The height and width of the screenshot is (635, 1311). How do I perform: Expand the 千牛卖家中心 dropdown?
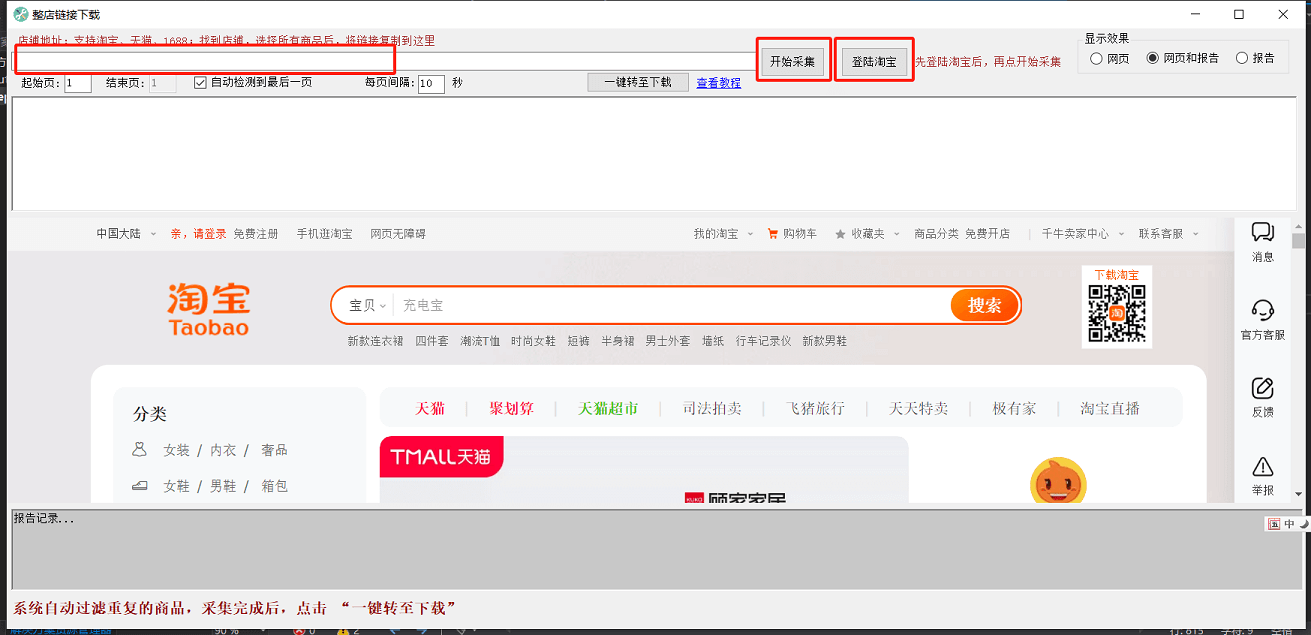pos(1081,233)
